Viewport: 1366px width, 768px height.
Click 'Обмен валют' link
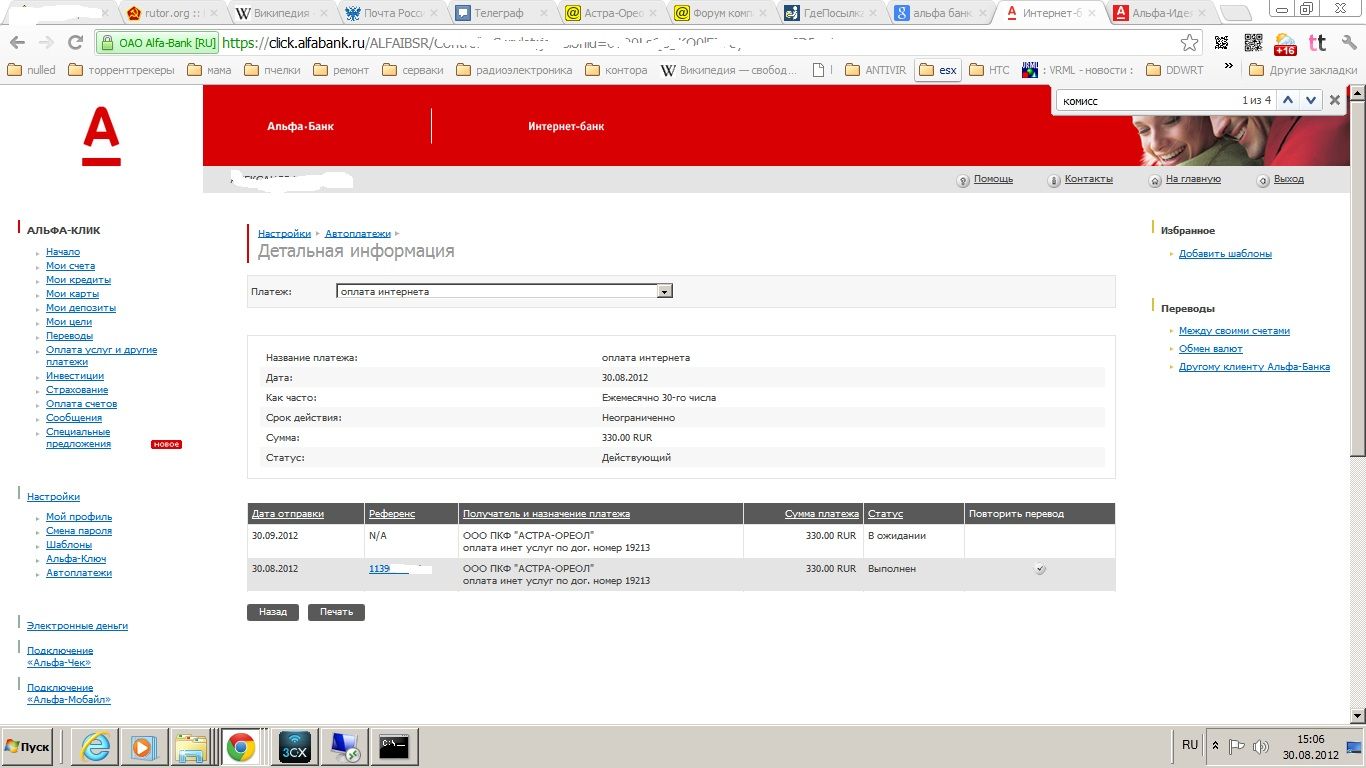coord(1211,349)
